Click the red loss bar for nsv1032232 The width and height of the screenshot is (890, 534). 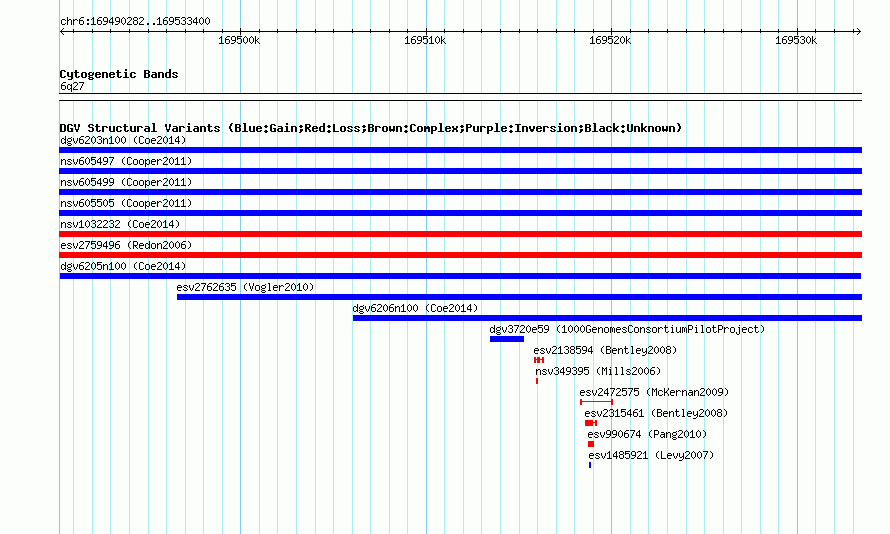(460, 234)
